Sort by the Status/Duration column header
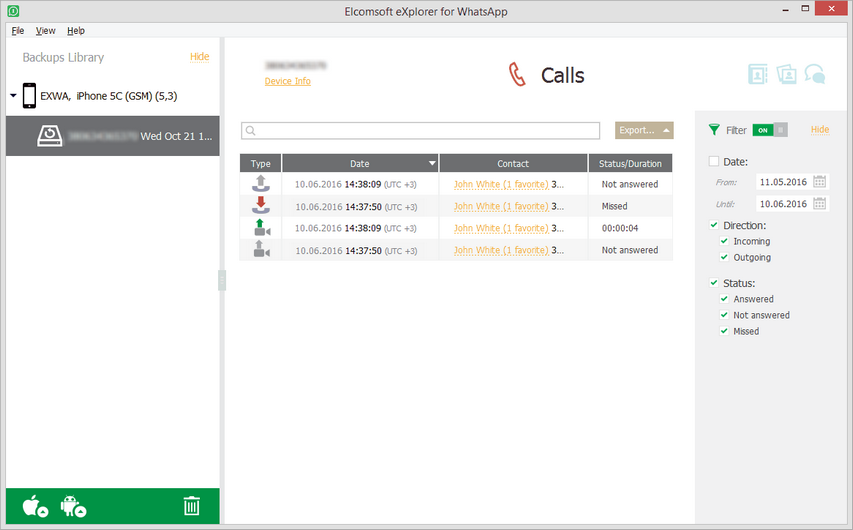 [630, 163]
